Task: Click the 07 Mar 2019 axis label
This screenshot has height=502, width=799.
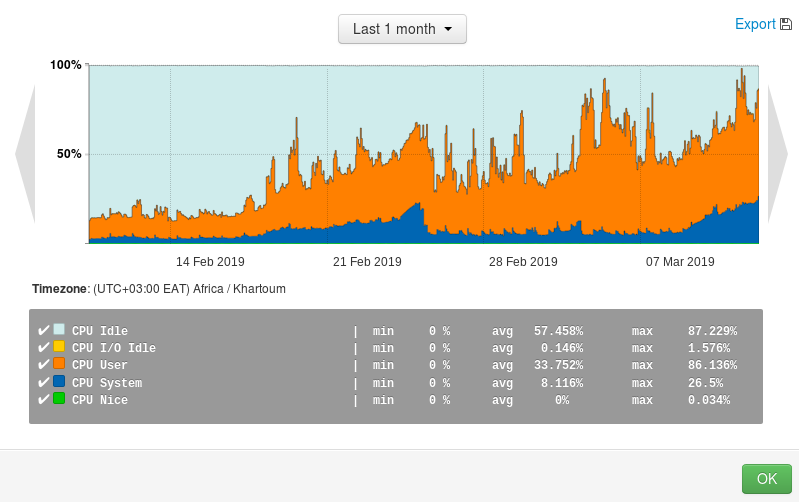Action: [x=680, y=262]
